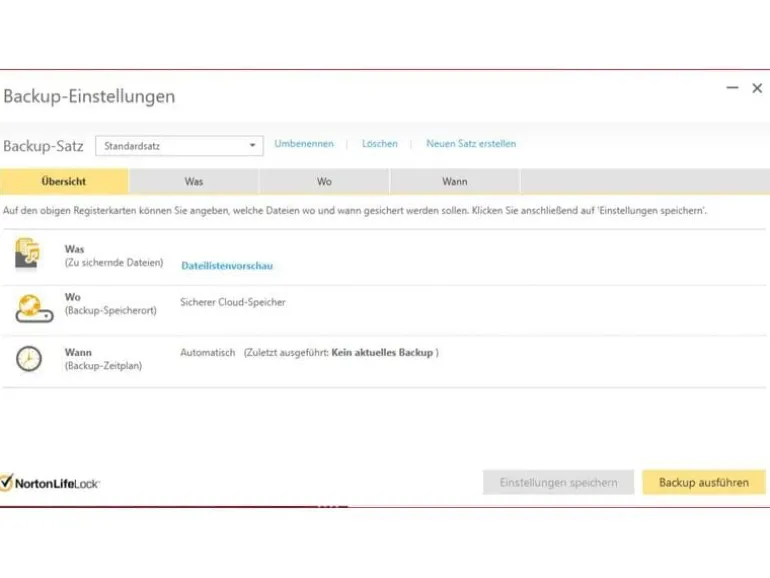Click Neuen Satz erstellen link
The image size is (770, 578).
tap(471, 144)
